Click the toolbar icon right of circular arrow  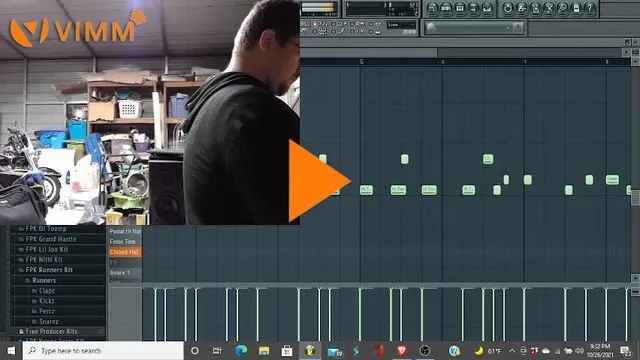tap(522, 8)
